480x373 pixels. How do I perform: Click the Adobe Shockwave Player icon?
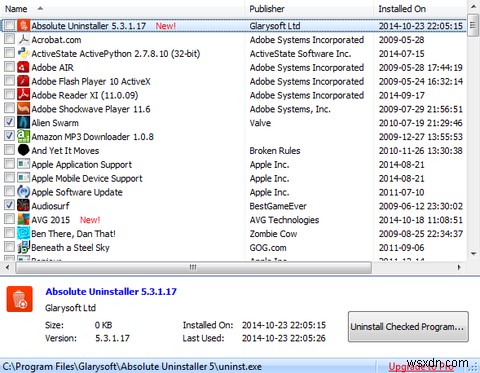tap(23, 109)
